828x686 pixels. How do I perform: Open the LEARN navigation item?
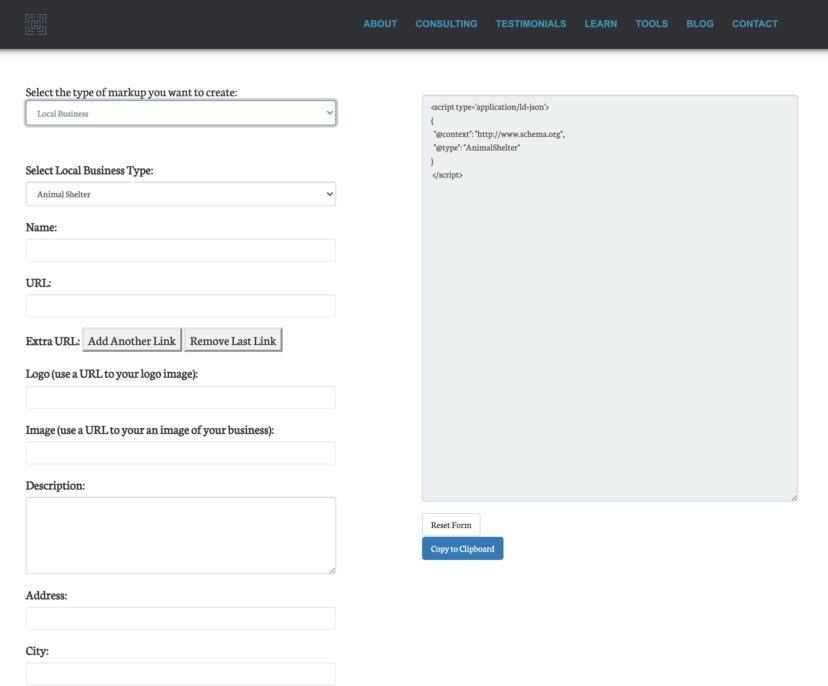[600, 24]
